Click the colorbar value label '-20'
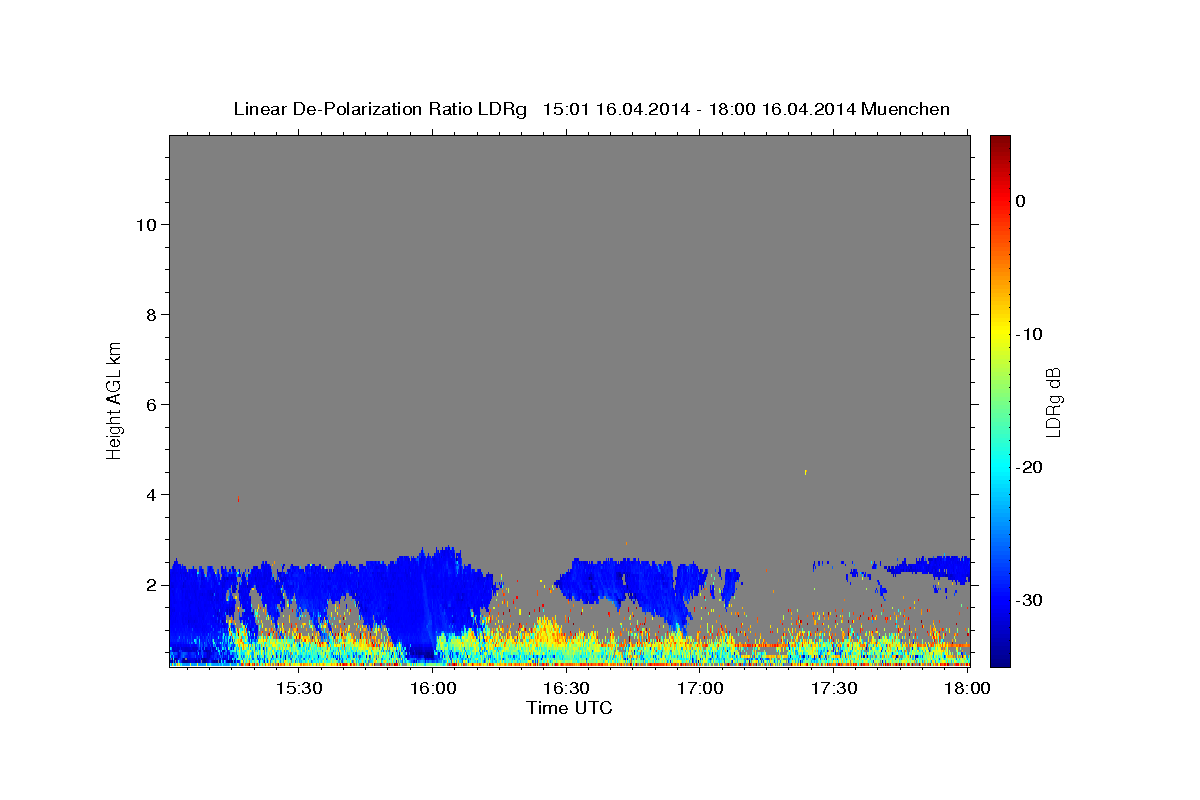The image size is (1200, 800). pos(1029,467)
